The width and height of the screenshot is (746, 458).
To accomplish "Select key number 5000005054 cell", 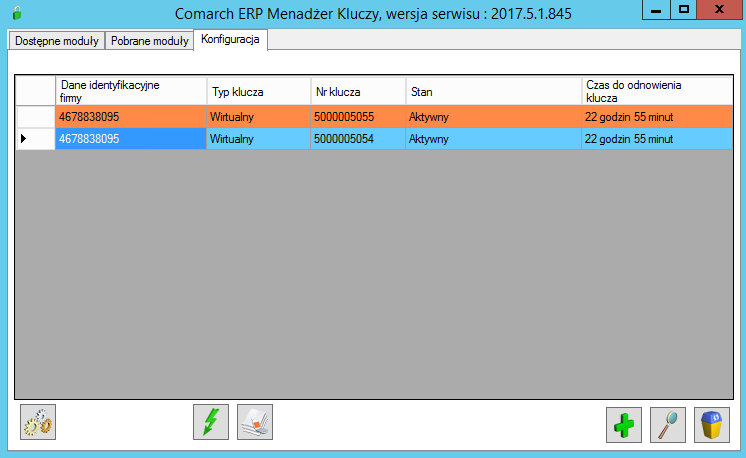I will tap(358, 139).
